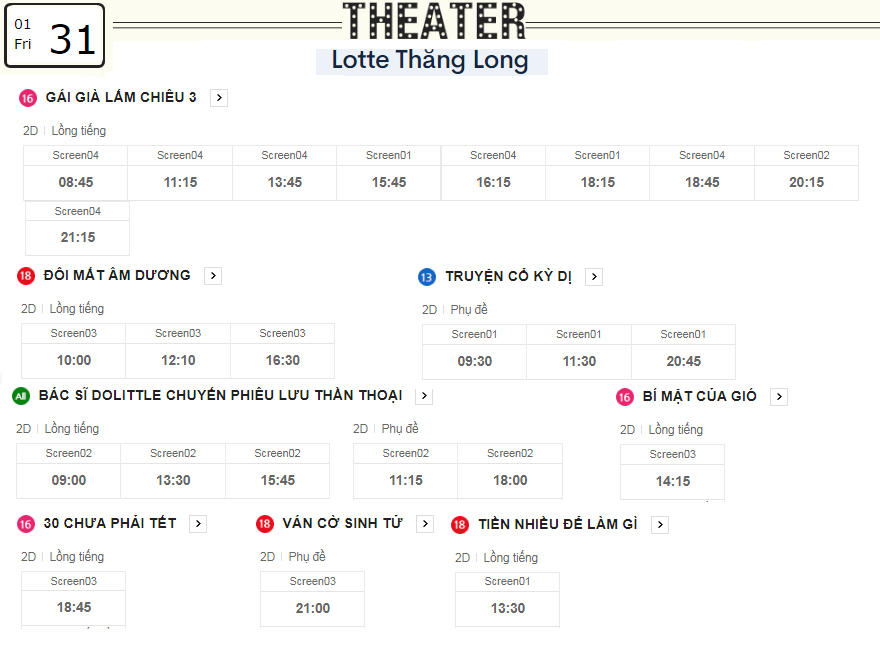Viewport: 880px width, 646px height.
Task: Click the green All rating icon of Bác Sĩ Dolittle
Action: [21, 396]
